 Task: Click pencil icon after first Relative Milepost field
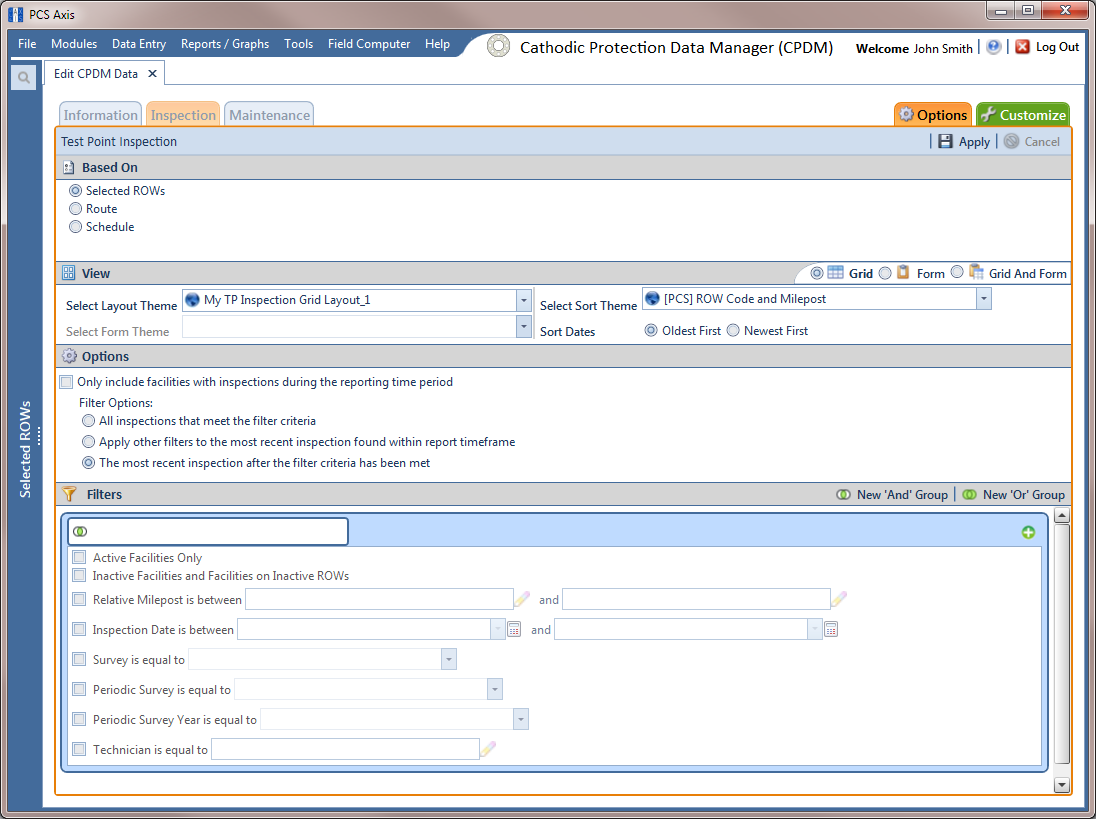coord(522,599)
